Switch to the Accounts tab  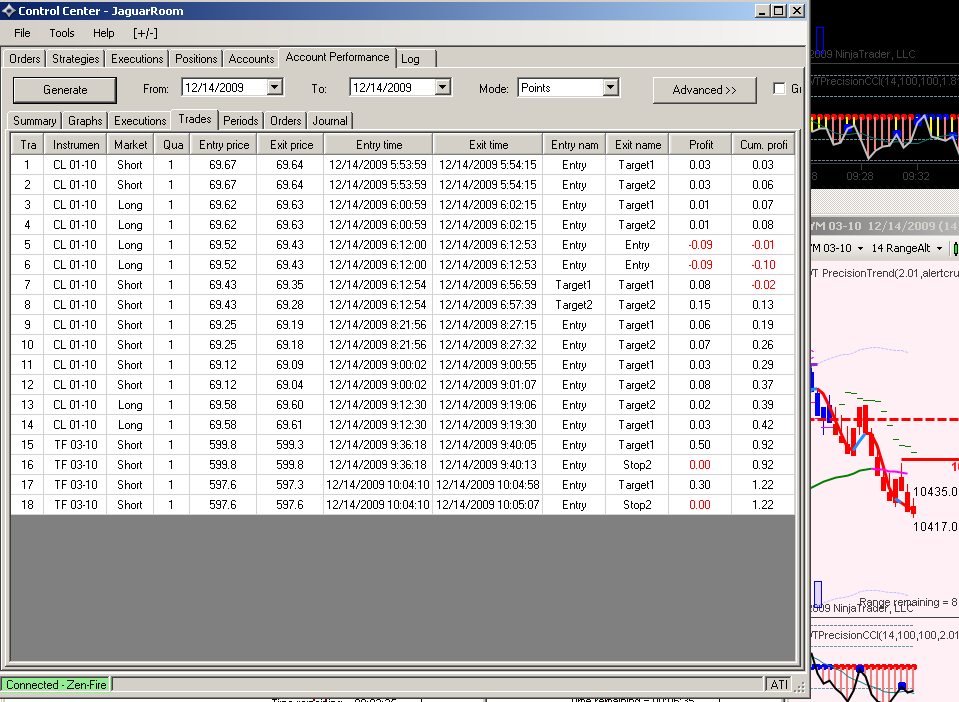[x=251, y=59]
